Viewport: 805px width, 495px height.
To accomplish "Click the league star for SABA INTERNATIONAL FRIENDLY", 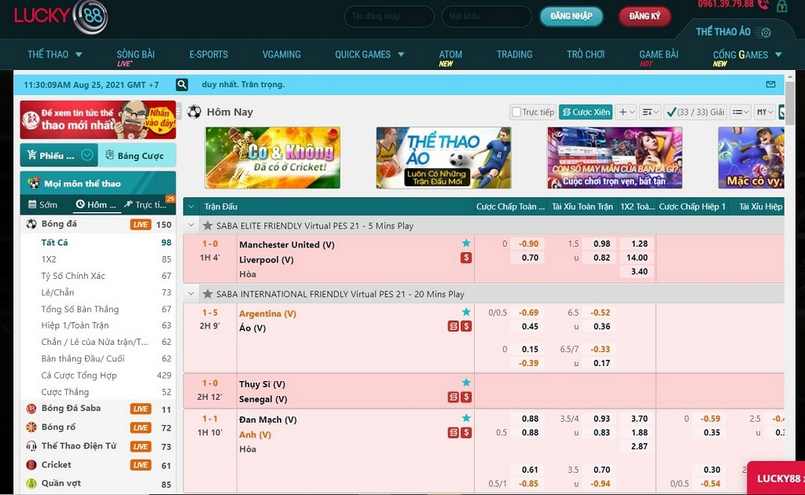I will 207,294.
